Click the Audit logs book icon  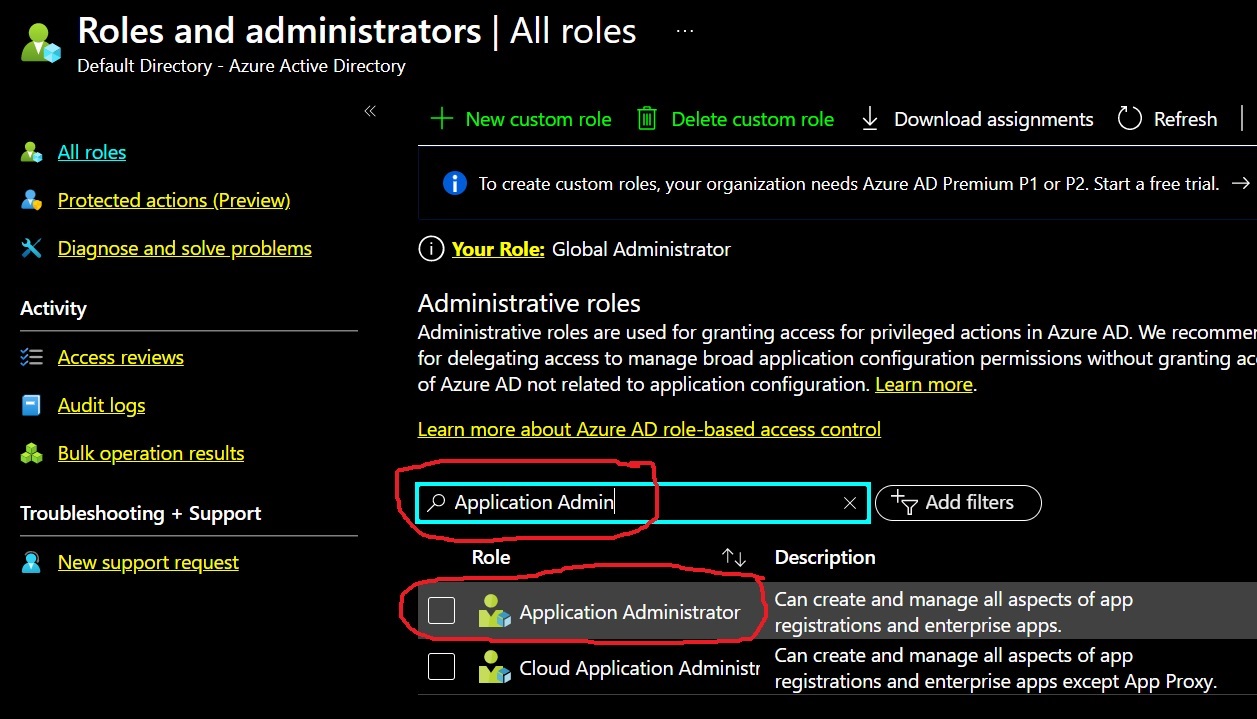(x=32, y=405)
